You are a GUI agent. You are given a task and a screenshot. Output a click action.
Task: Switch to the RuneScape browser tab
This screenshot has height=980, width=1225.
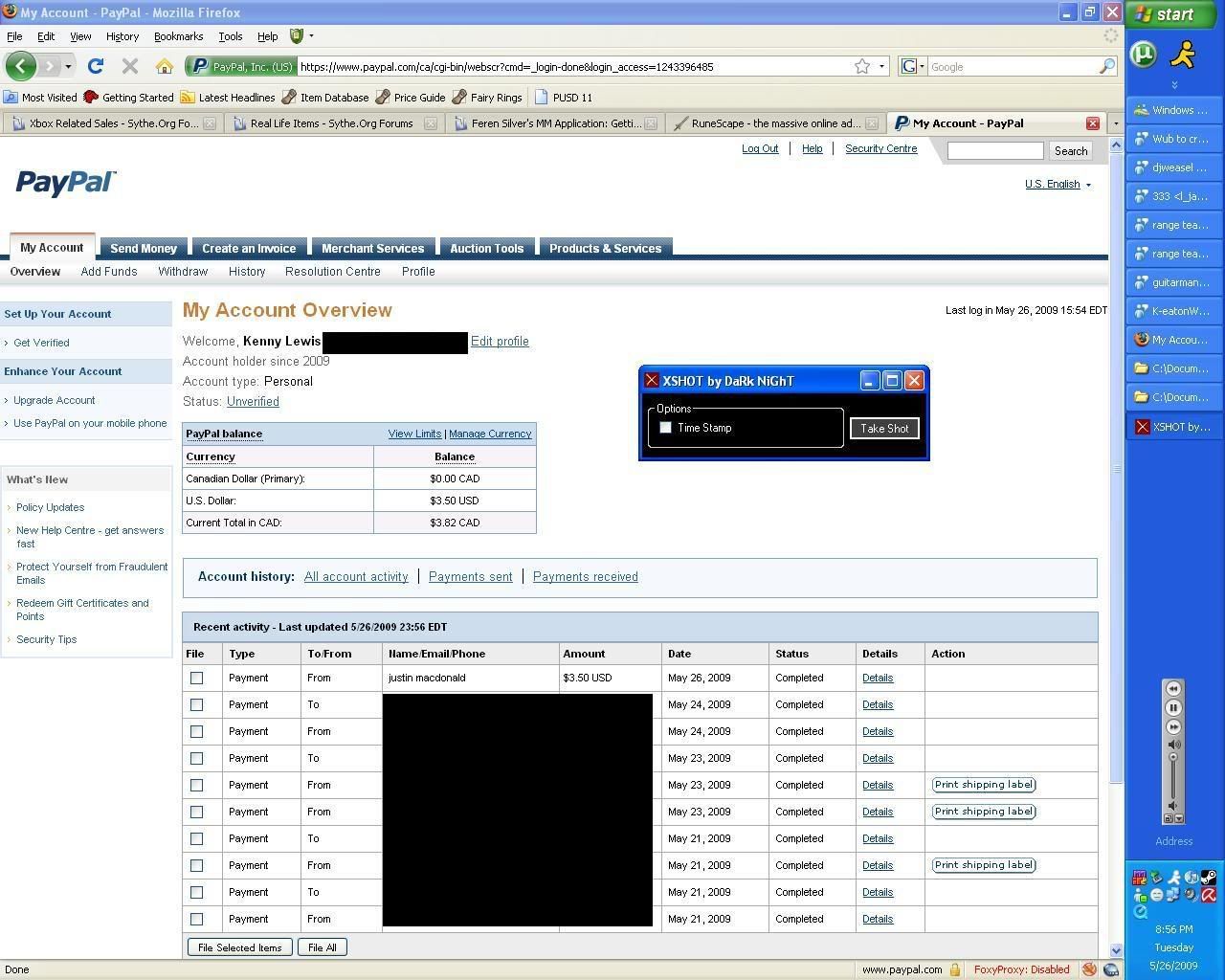point(775,123)
